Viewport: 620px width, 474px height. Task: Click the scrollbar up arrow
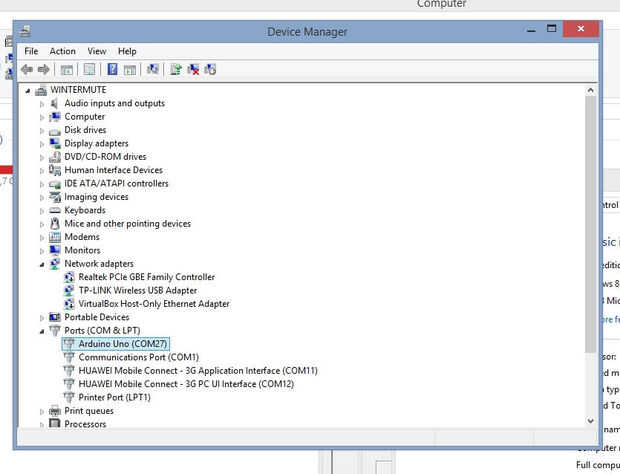click(590, 91)
